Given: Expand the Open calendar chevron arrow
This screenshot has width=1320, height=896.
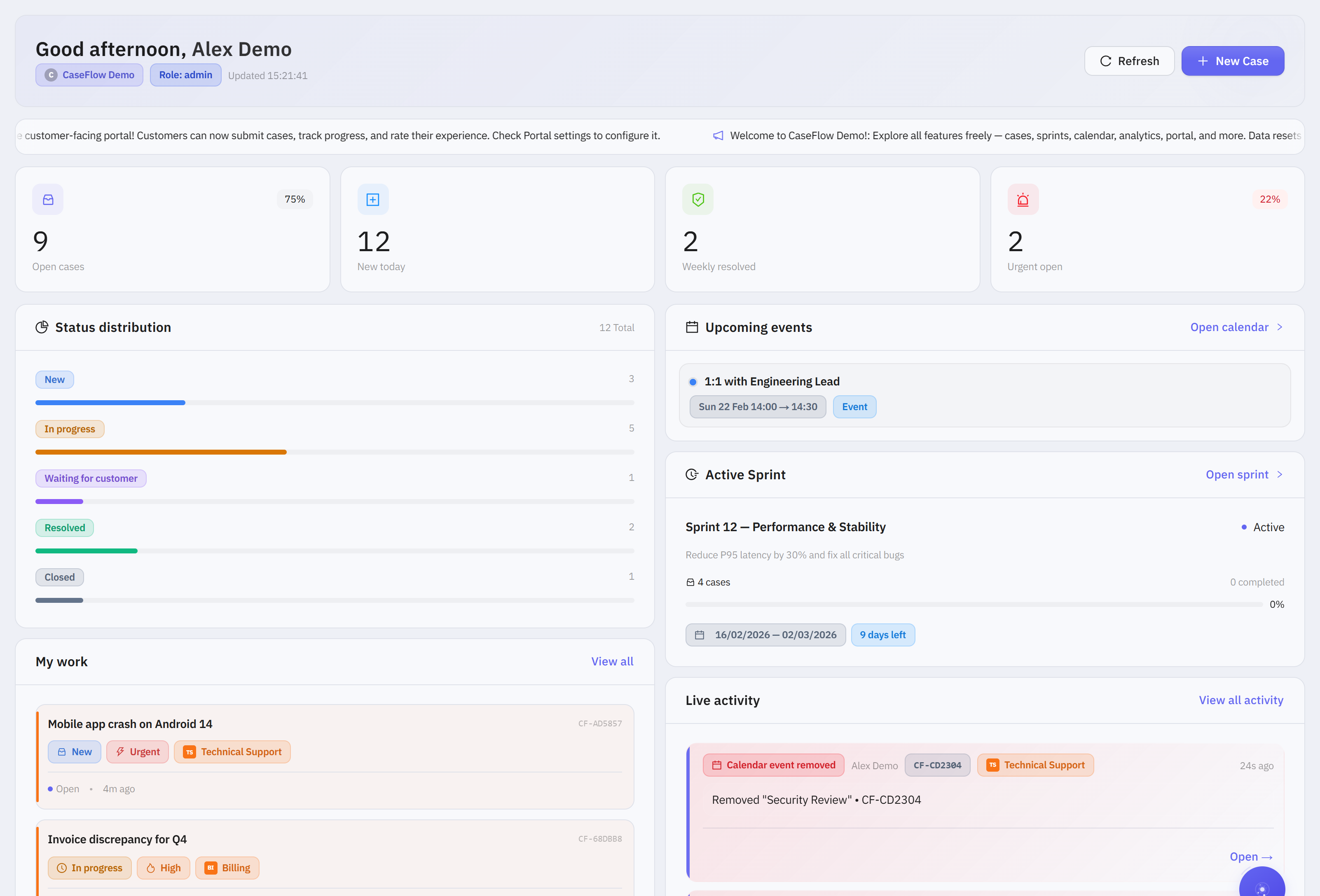Looking at the screenshot, I should click(x=1280, y=327).
